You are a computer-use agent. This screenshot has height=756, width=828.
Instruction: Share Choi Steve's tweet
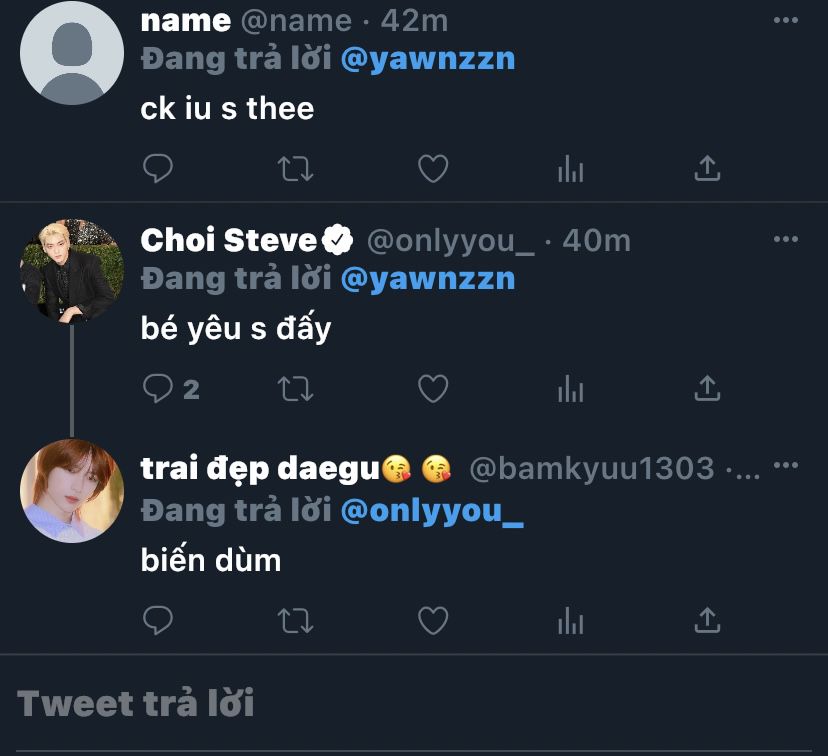coord(707,388)
